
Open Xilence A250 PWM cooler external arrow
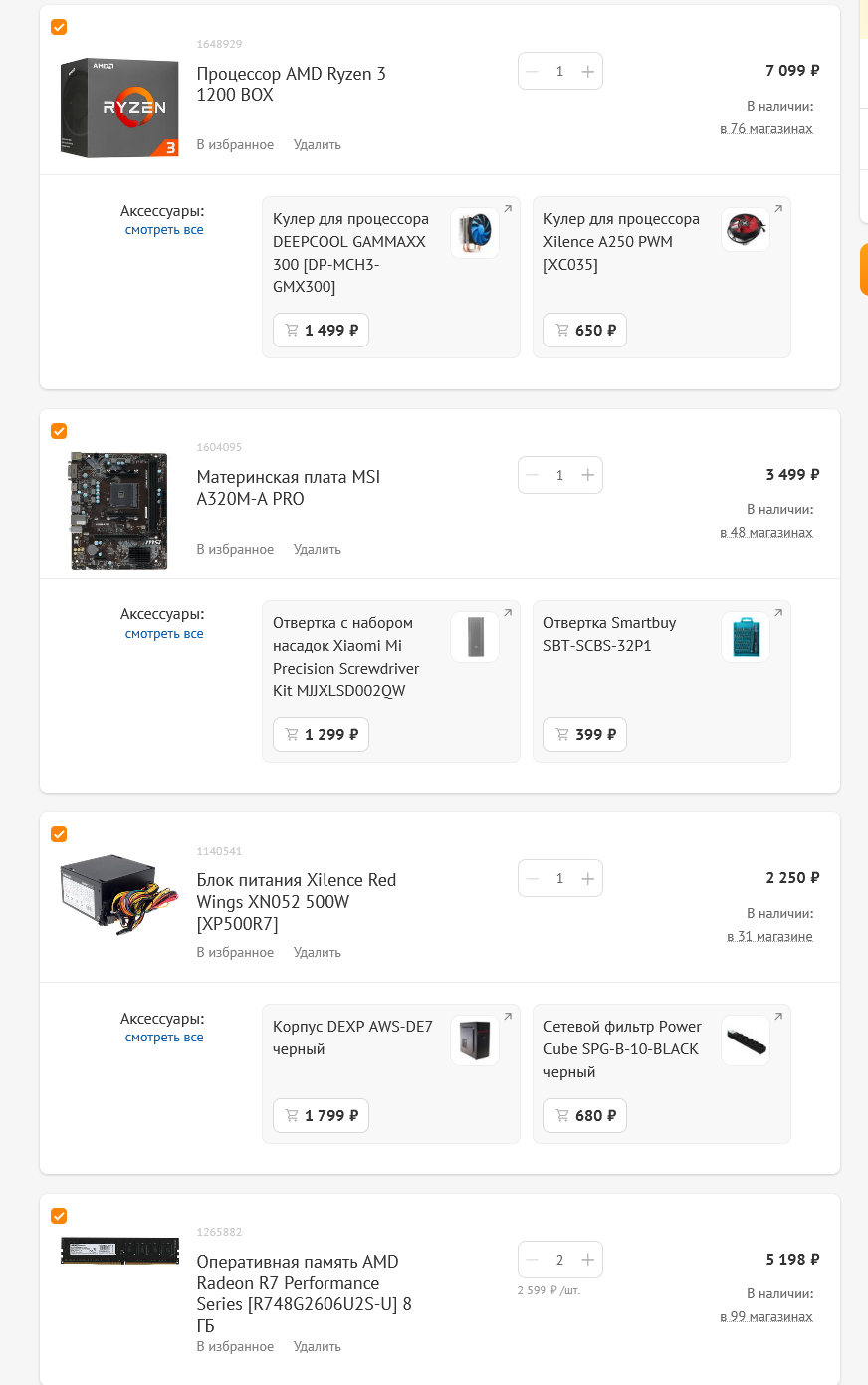[778, 209]
